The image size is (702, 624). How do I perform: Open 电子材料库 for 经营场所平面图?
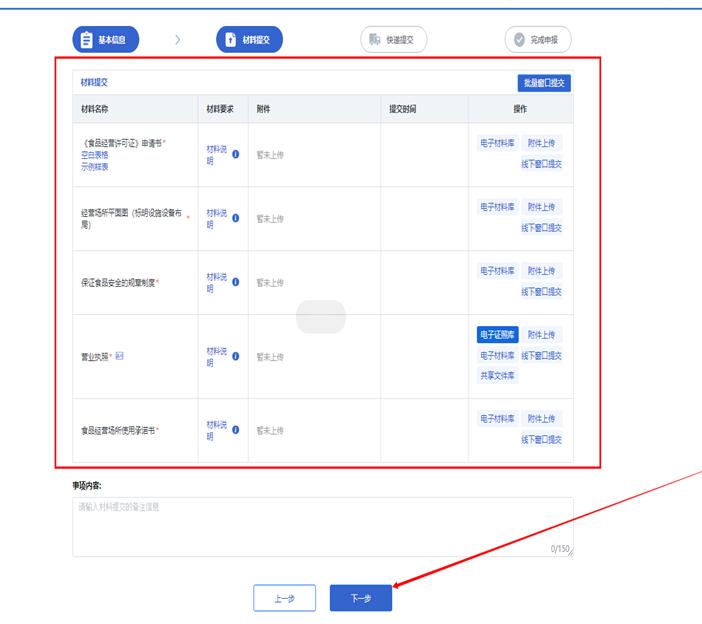tap(497, 207)
